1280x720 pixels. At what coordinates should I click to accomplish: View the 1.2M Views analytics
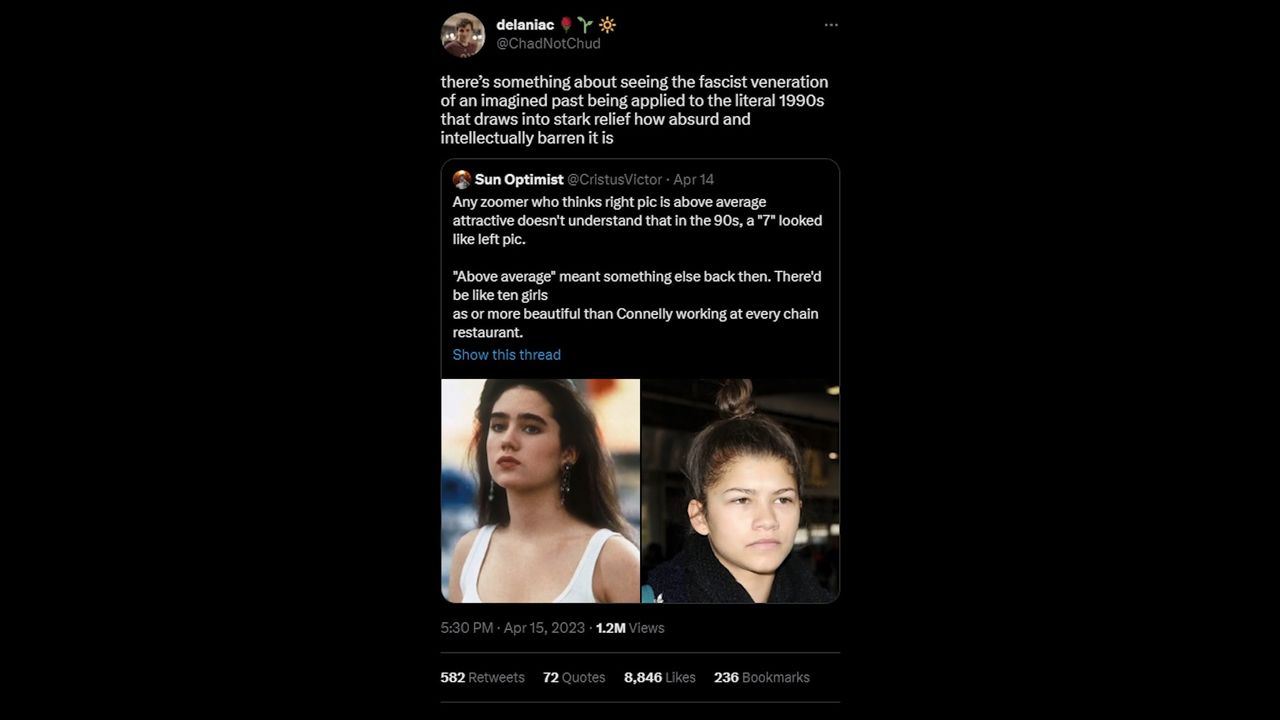point(630,628)
